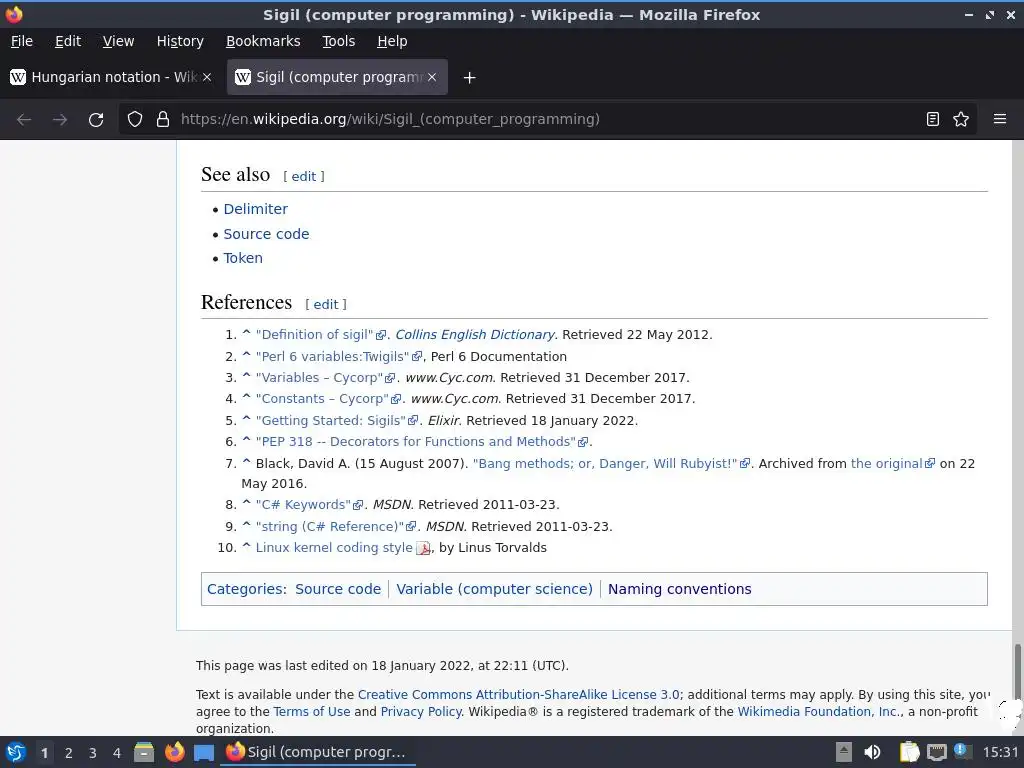The image size is (1024, 768).
Task: Bookmark this page with the star
Action: (x=961, y=119)
